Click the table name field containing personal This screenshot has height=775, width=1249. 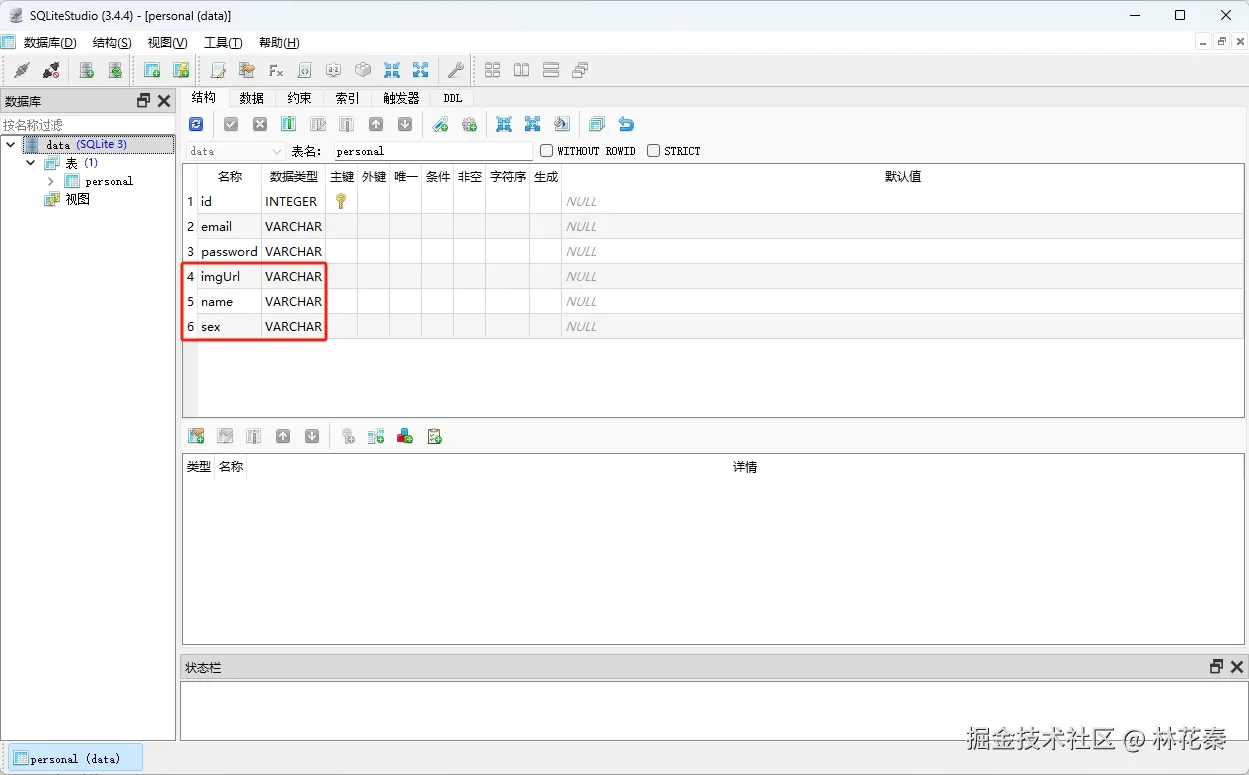pyautogui.click(x=433, y=151)
